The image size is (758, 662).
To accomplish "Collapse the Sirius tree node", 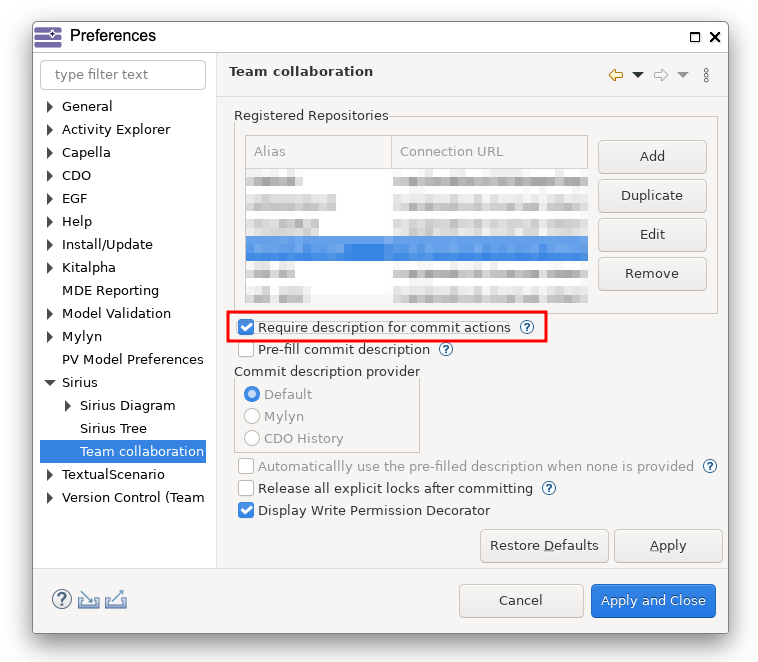I will pos(50,382).
